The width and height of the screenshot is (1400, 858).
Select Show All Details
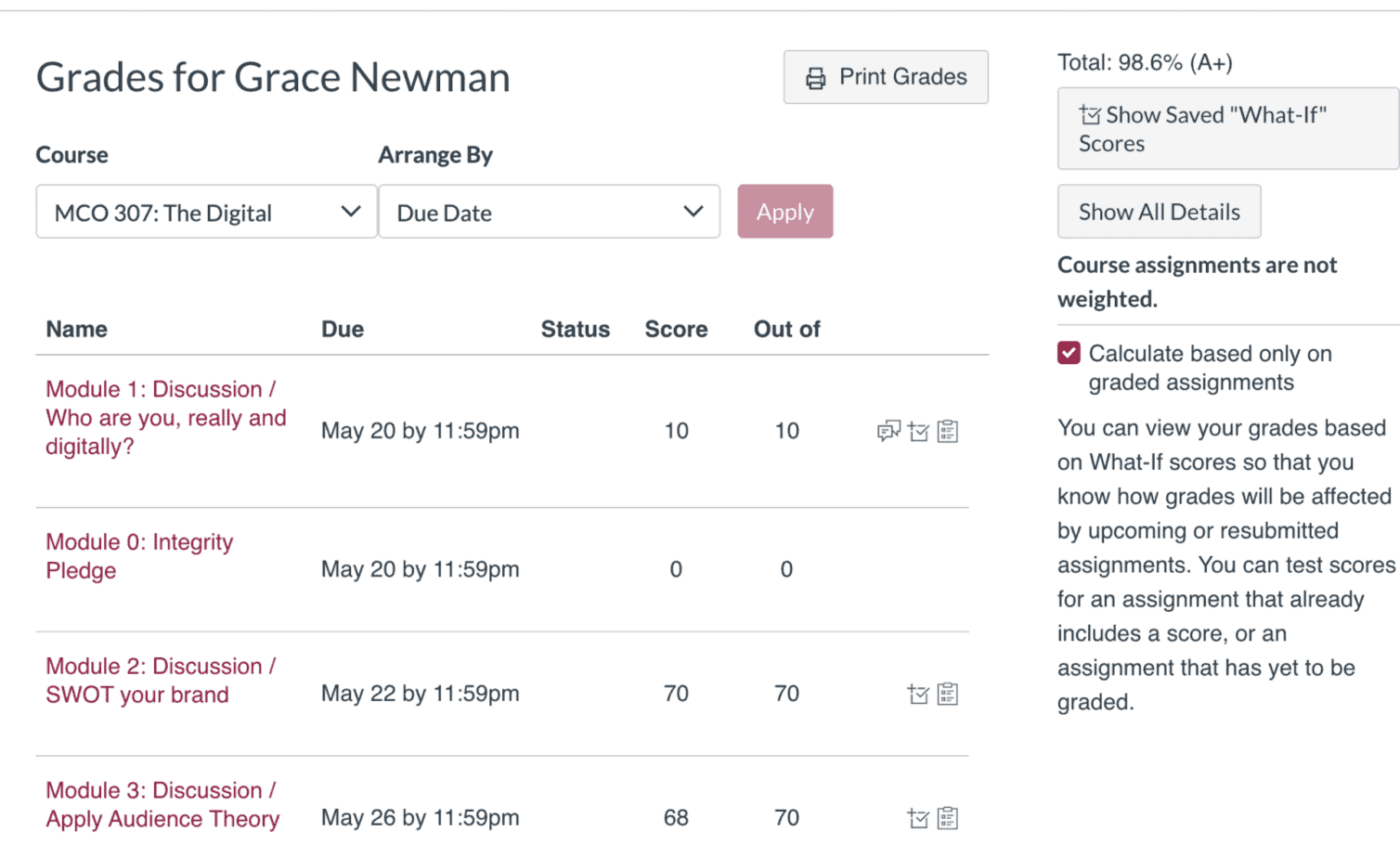click(x=1159, y=212)
